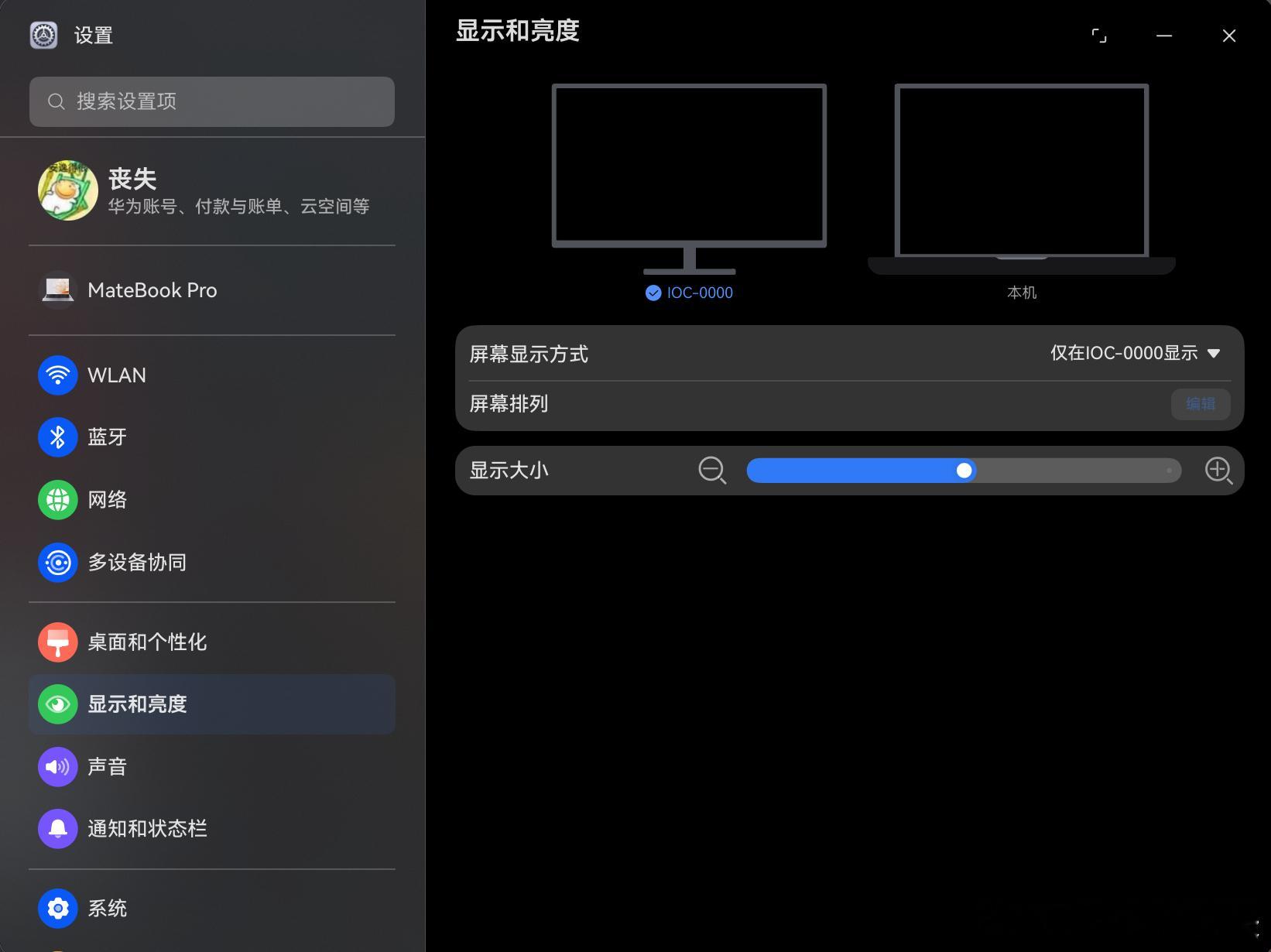Click the bell icon for 通知和状态栏
The width and height of the screenshot is (1271, 952).
point(58,829)
